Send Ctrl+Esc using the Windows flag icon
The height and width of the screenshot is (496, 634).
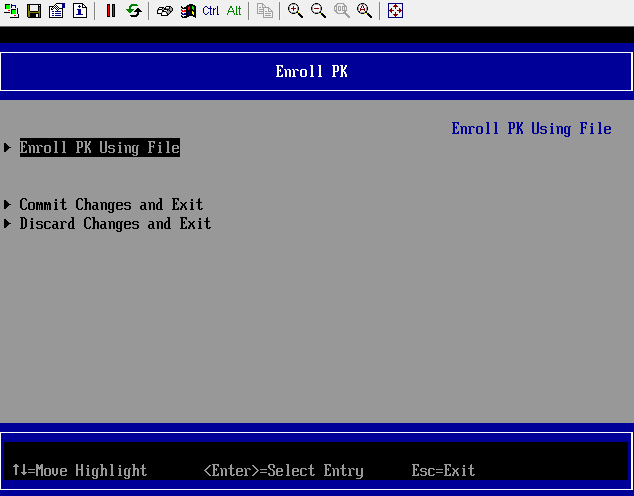187,11
